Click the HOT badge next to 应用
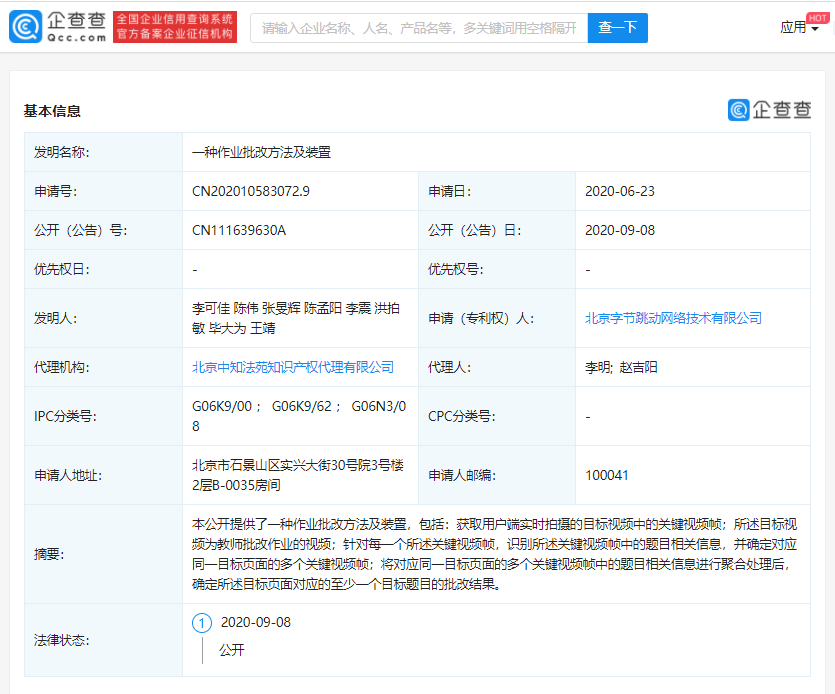 tap(817, 18)
